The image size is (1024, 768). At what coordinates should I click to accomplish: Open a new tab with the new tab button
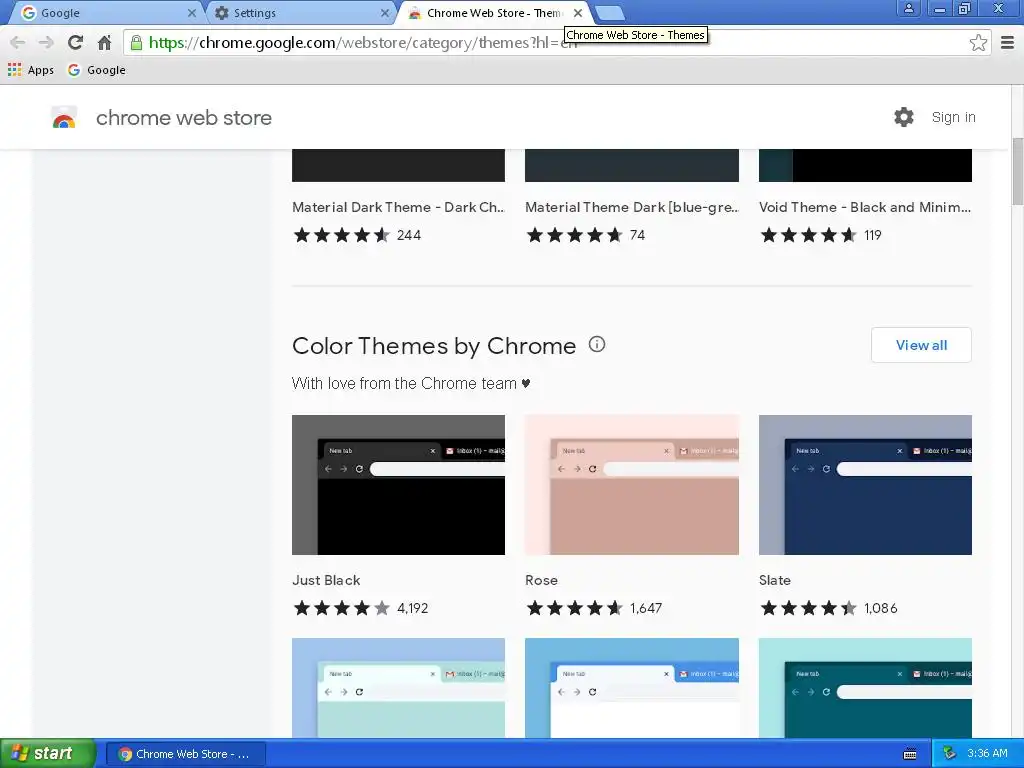[610, 13]
